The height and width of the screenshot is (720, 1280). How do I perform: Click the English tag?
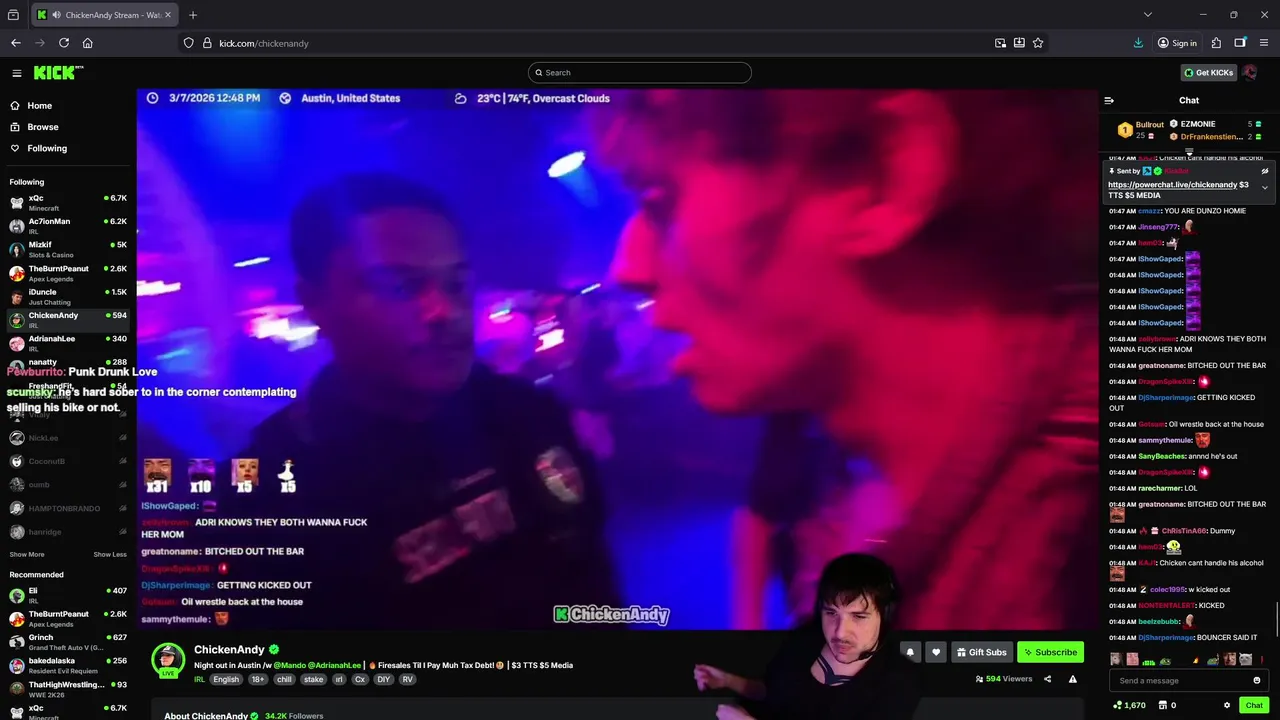tap(226, 679)
